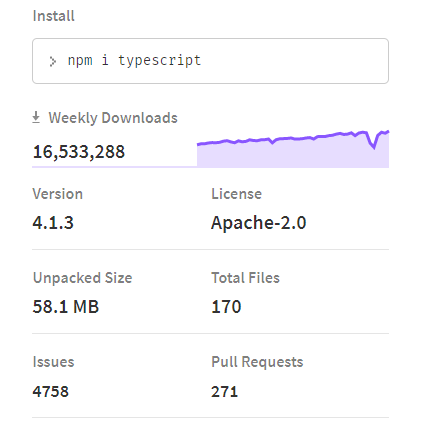Viewport: 439px width, 427px height.
Task: Click the Issues label
Action: (53, 362)
